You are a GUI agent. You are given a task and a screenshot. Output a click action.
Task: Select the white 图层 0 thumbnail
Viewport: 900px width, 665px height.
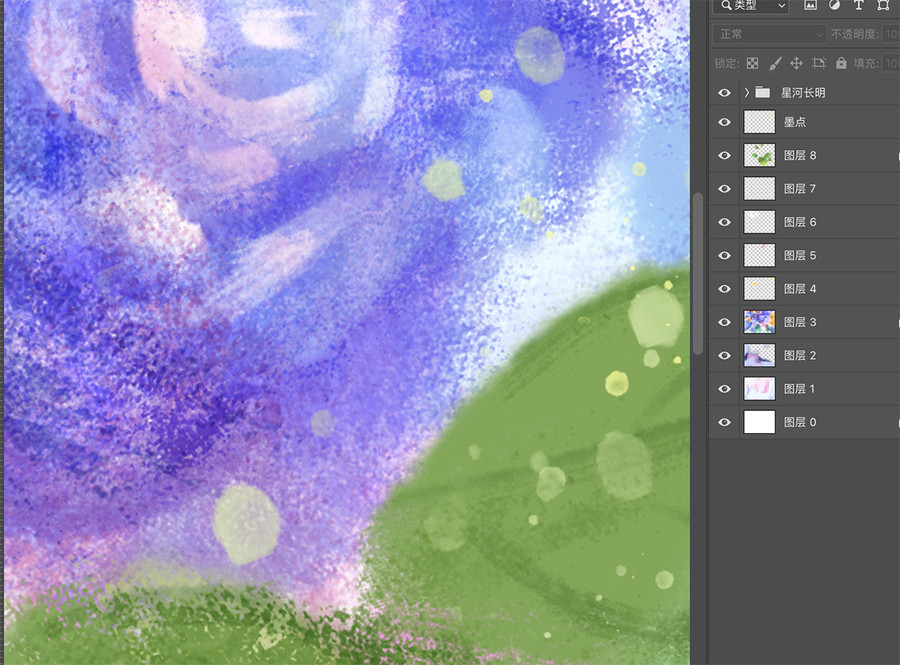tap(759, 422)
